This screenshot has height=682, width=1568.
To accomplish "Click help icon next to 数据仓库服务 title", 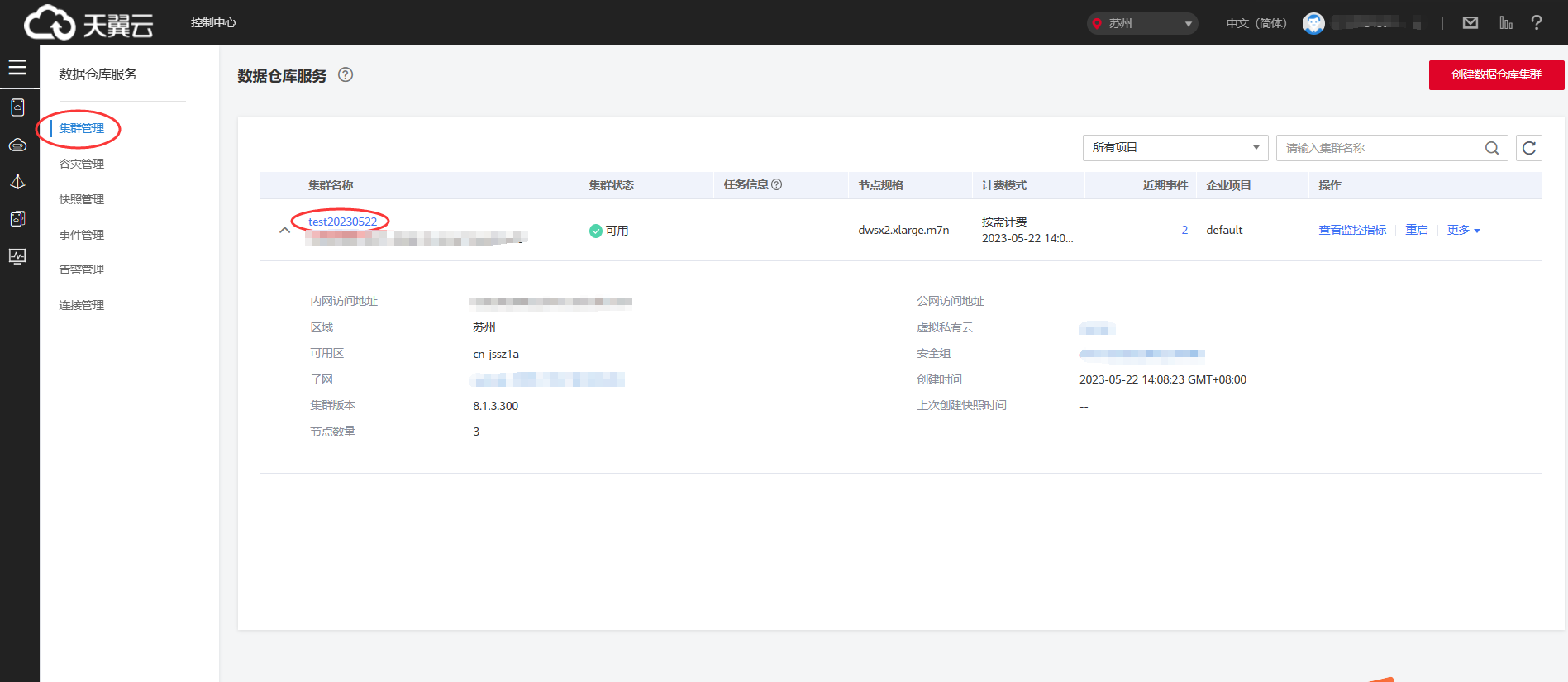I will tap(346, 75).
